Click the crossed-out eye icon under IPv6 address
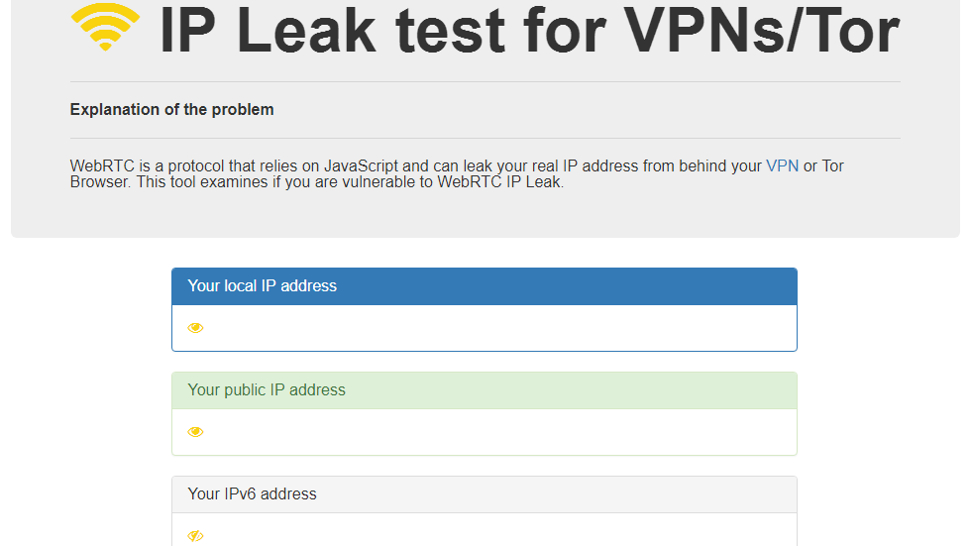Screen dimensions: 970x546 tap(195, 535)
